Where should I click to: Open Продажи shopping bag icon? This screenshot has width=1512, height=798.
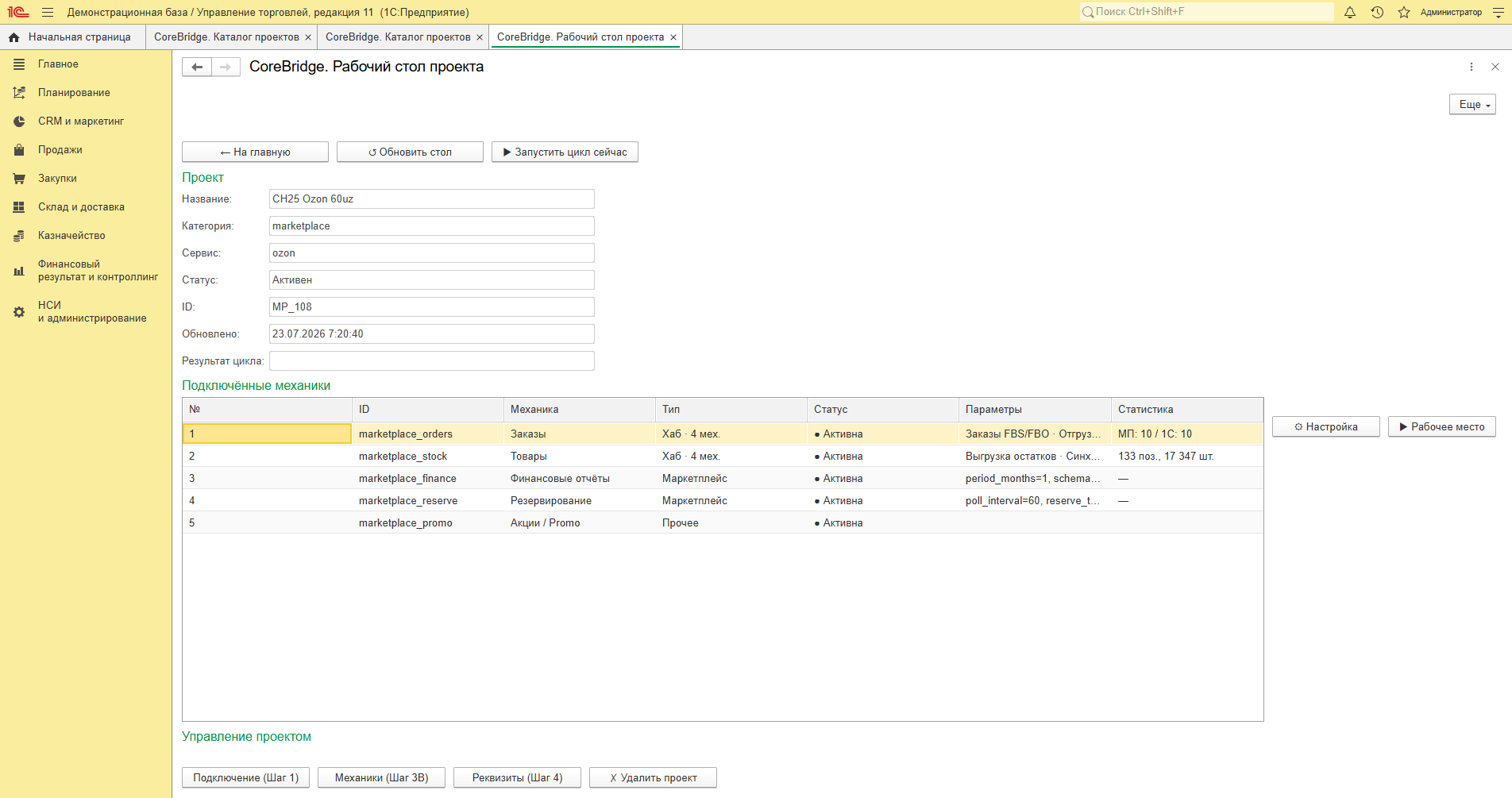[x=19, y=150]
